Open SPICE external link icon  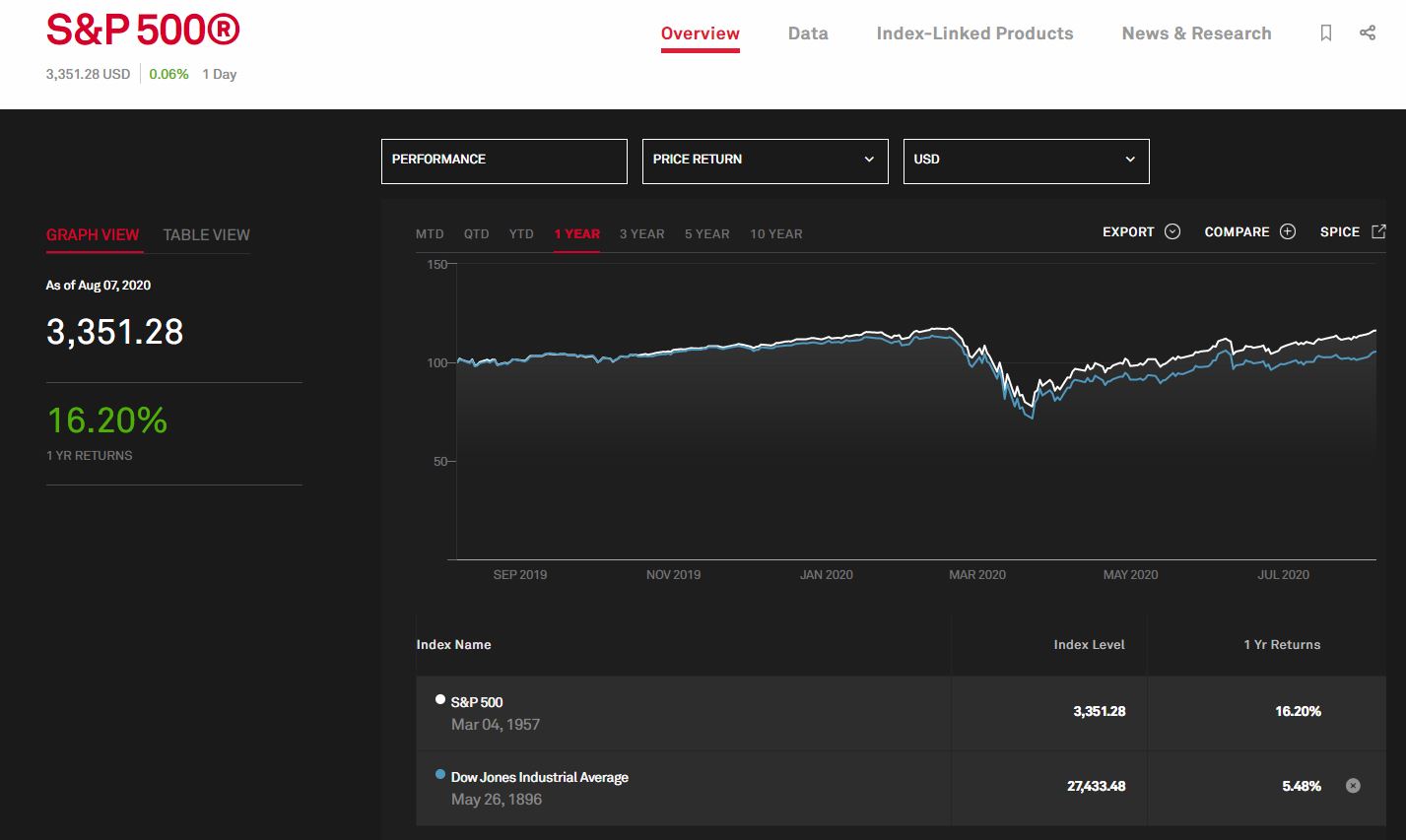(1378, 231)
